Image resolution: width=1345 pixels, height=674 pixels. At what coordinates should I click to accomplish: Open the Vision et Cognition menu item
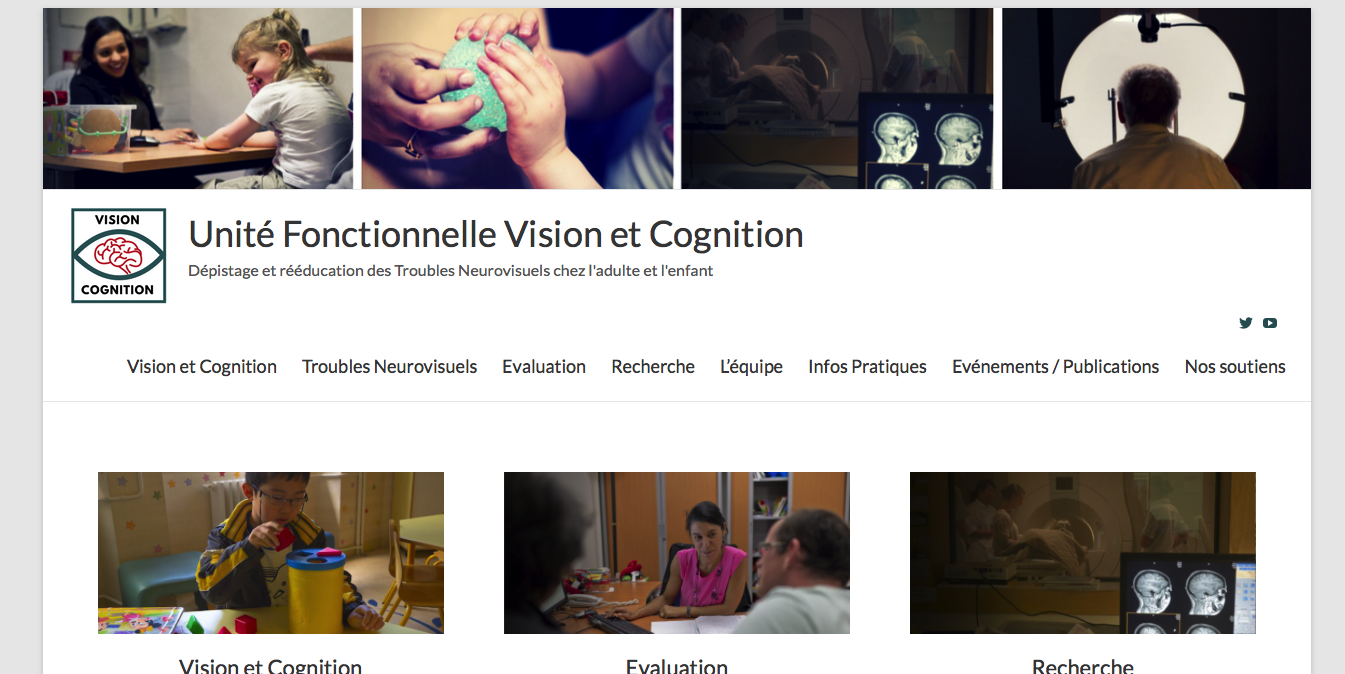pos(202,367)
